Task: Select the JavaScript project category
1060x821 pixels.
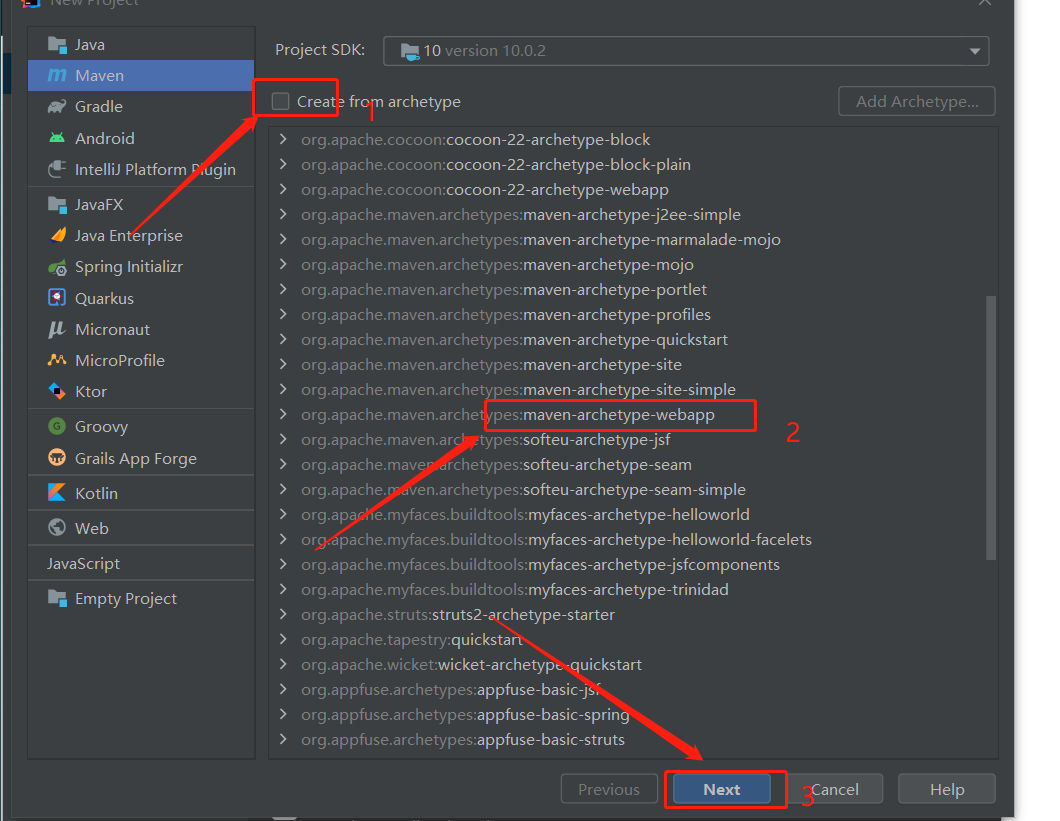Action: click(141, 563)
